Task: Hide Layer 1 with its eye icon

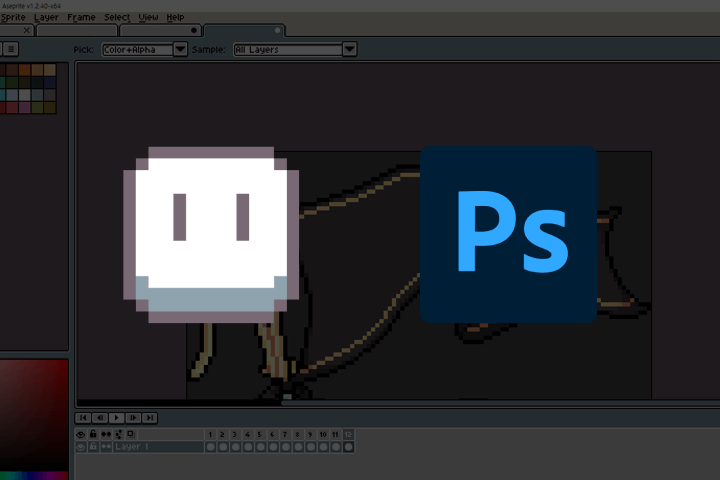Action: [81, 447]
